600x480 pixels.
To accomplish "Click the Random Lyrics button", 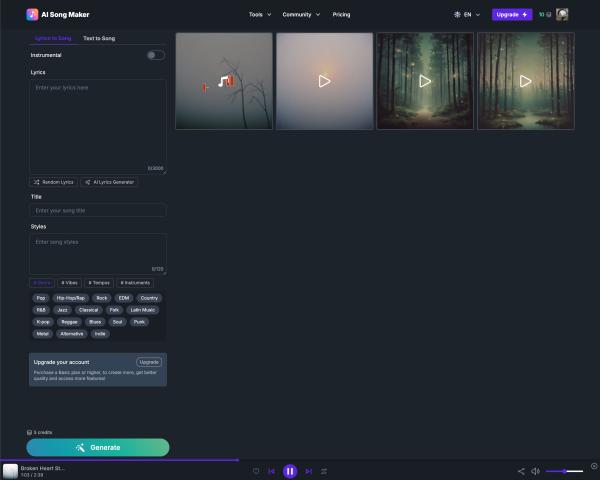I will (x=53, y=182).
